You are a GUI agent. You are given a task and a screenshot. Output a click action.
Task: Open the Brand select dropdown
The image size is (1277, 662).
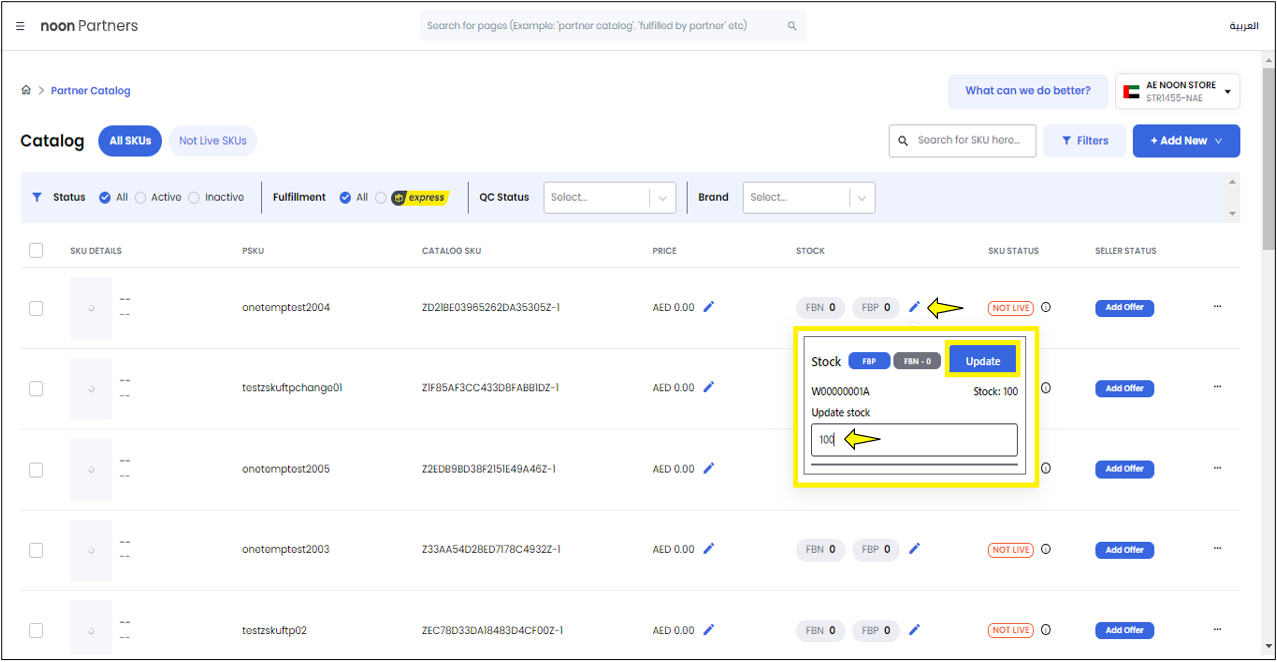point(809,198)
